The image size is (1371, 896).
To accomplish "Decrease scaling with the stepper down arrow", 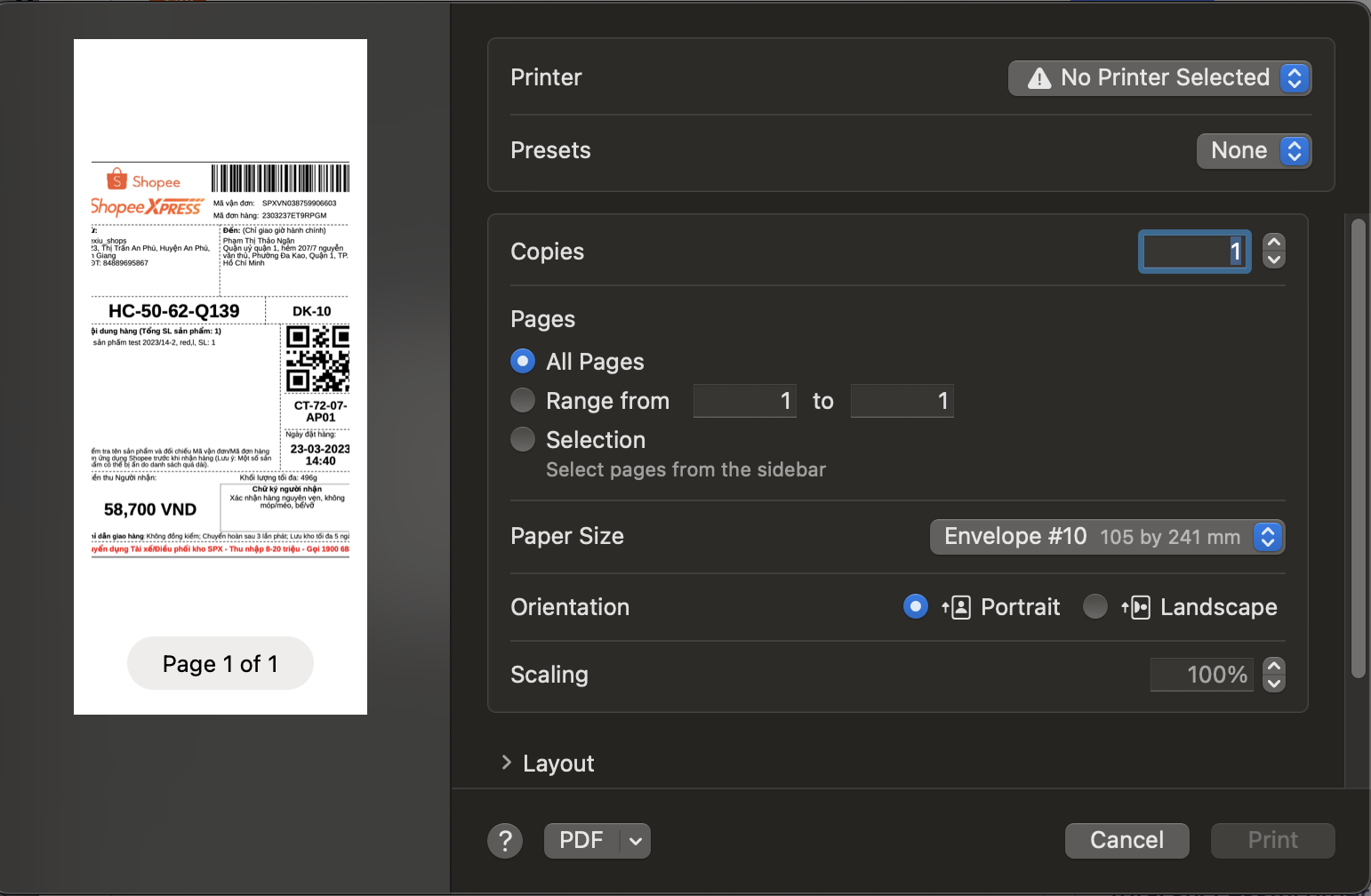I will click(x=1274, y=684).
